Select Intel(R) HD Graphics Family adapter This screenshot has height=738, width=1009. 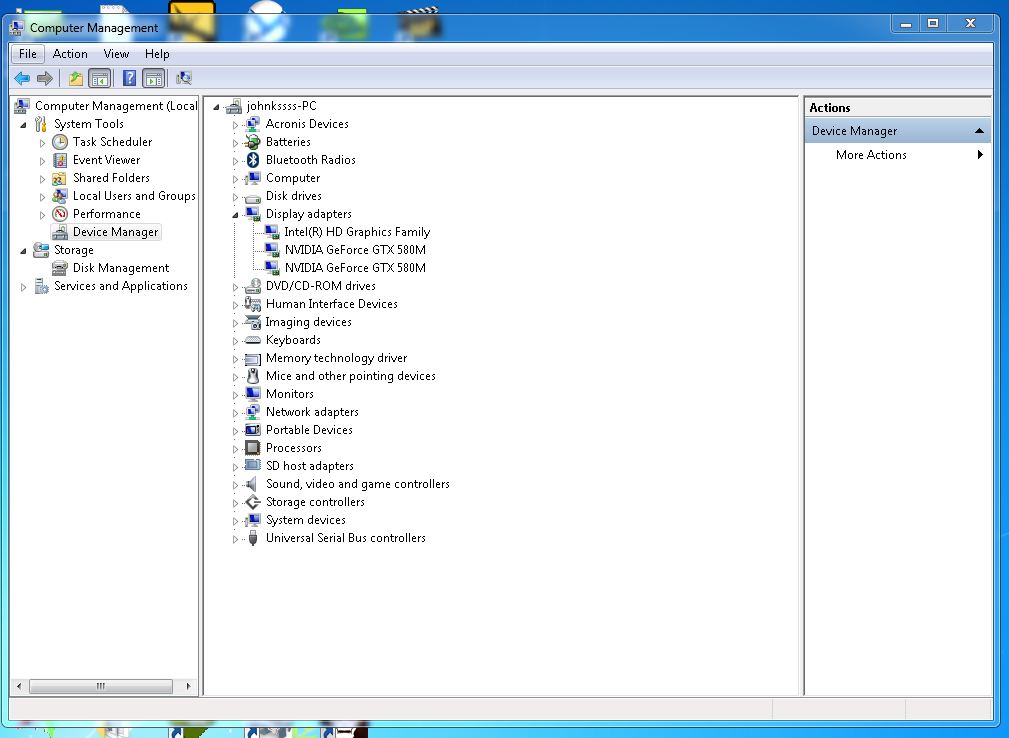tap(357, 232)
